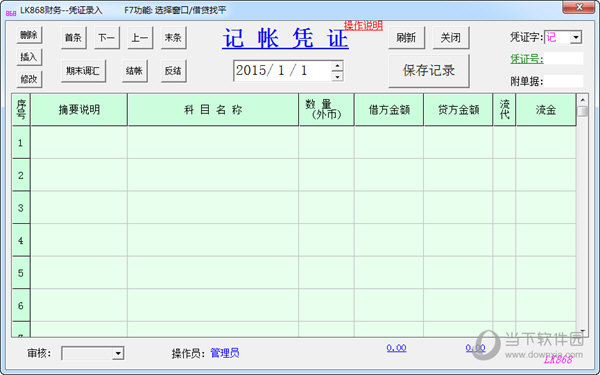This screenshot has width=600, height=375.
Task: Go to next record with 下一
Action: 107,38
